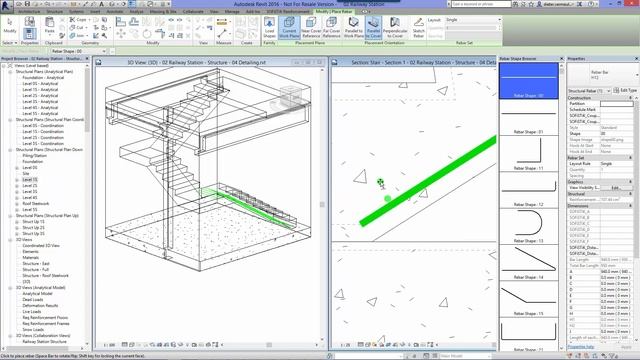Collapse the Graphics properties group
The image size is (640, 360).
[x=631, y=182]
